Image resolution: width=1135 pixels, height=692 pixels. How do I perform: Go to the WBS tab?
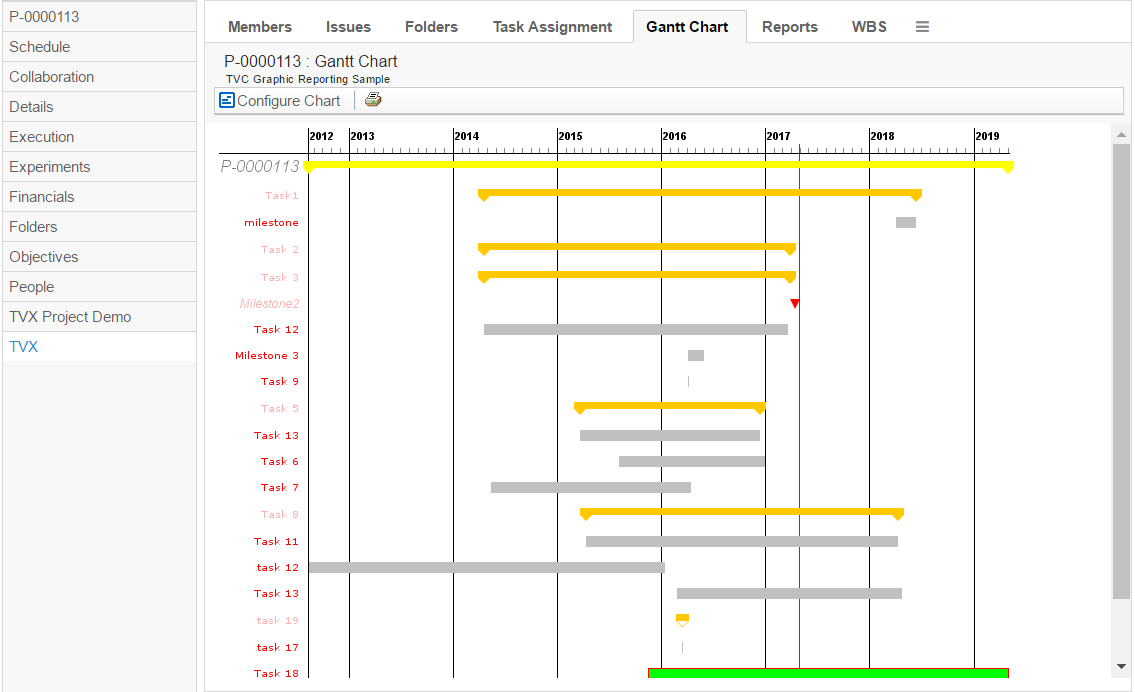pyautogui.click(x=869, y=27)
